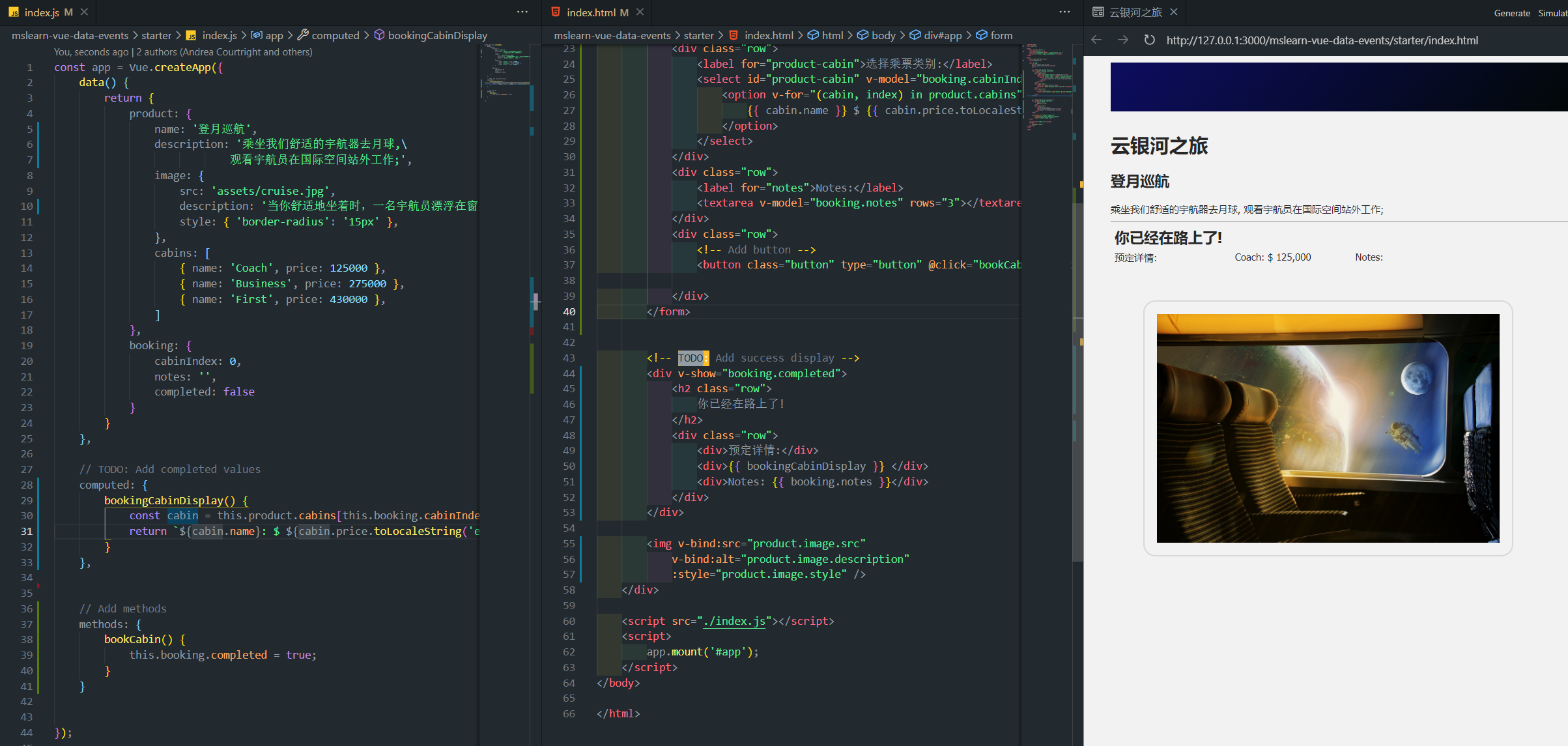This screenshot has height=746, width=1568.
Task: Open the html breadcrumb in index.html
Action: click(825, 35)
